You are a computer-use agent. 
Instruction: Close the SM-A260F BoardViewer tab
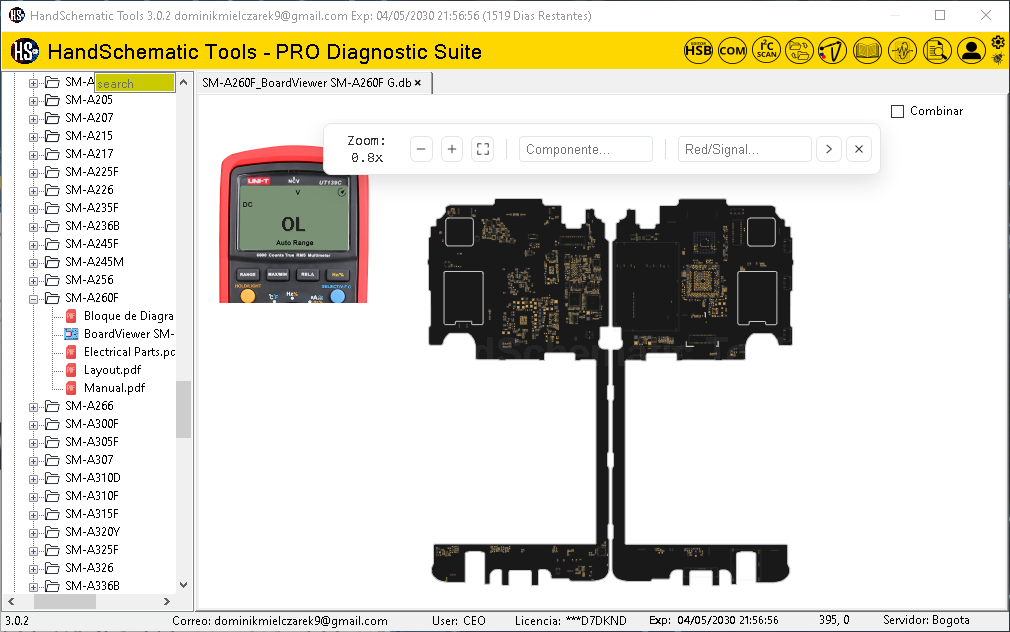[418, 82]
